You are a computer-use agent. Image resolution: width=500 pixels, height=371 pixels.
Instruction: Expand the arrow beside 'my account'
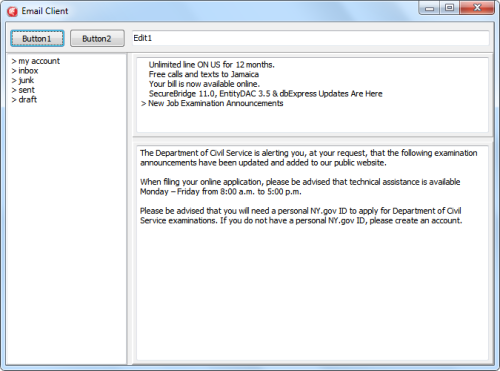(14, 61)
